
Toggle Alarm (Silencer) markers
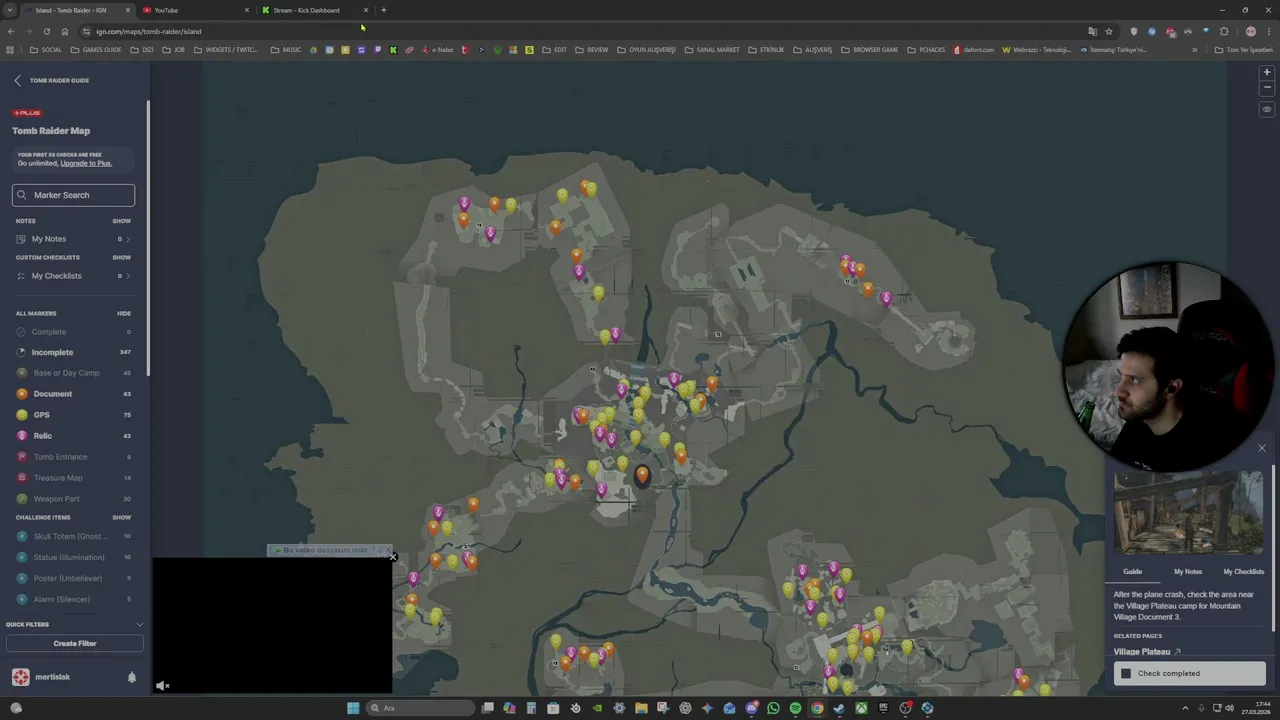(x=73, y=599)
